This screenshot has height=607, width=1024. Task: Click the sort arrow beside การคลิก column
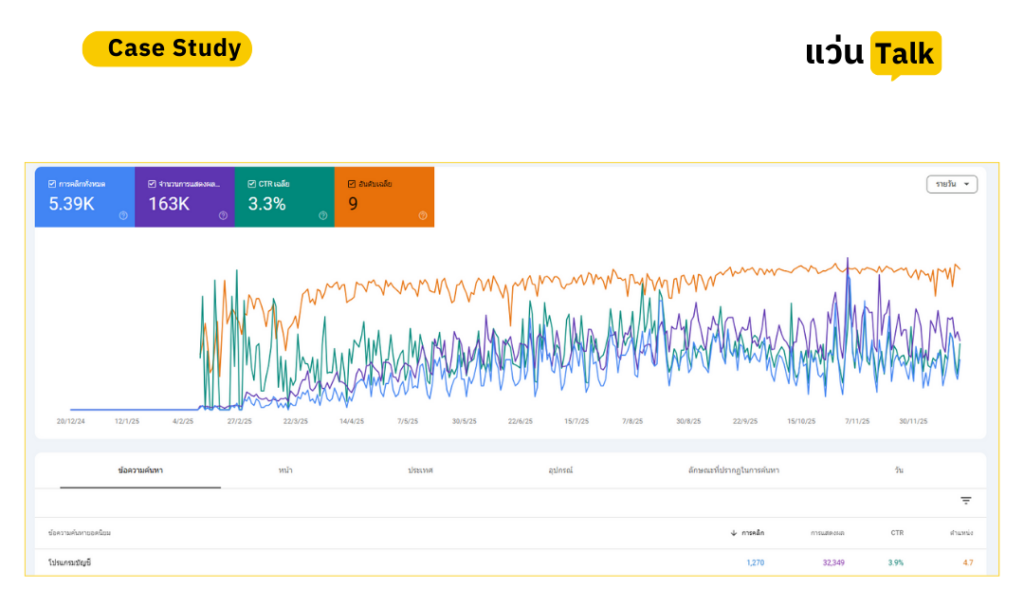[733, 533]
